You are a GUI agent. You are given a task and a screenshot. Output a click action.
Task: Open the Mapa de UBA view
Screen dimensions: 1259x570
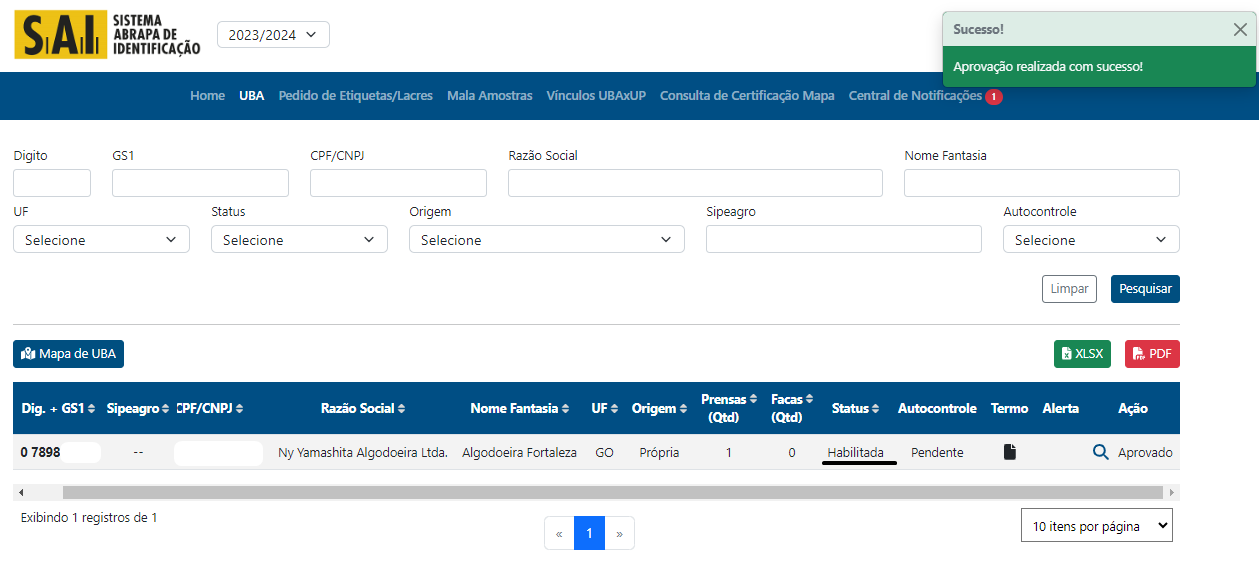pyautogui.click(x=68, y=354)
